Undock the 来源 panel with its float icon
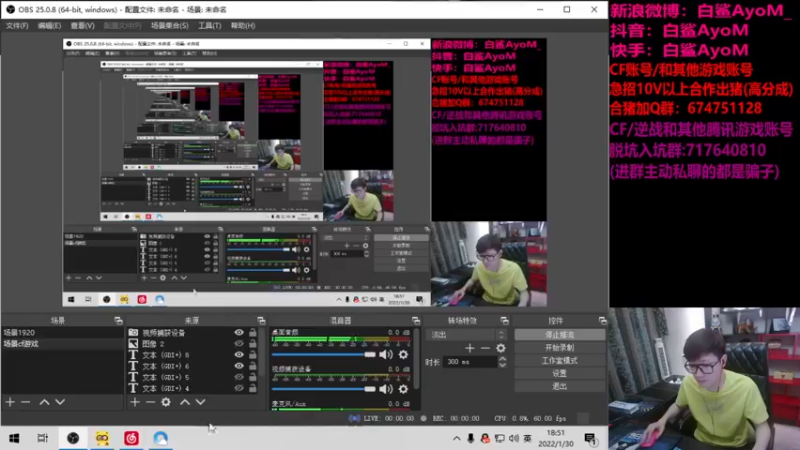800x450 pixels. point(261,320)
